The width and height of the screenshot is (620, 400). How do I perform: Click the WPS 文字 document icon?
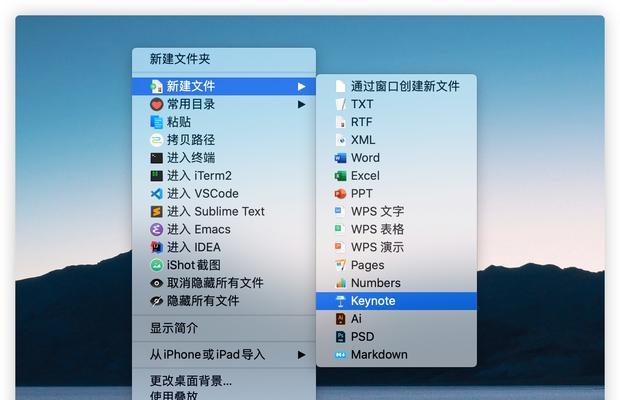point(339,211)
